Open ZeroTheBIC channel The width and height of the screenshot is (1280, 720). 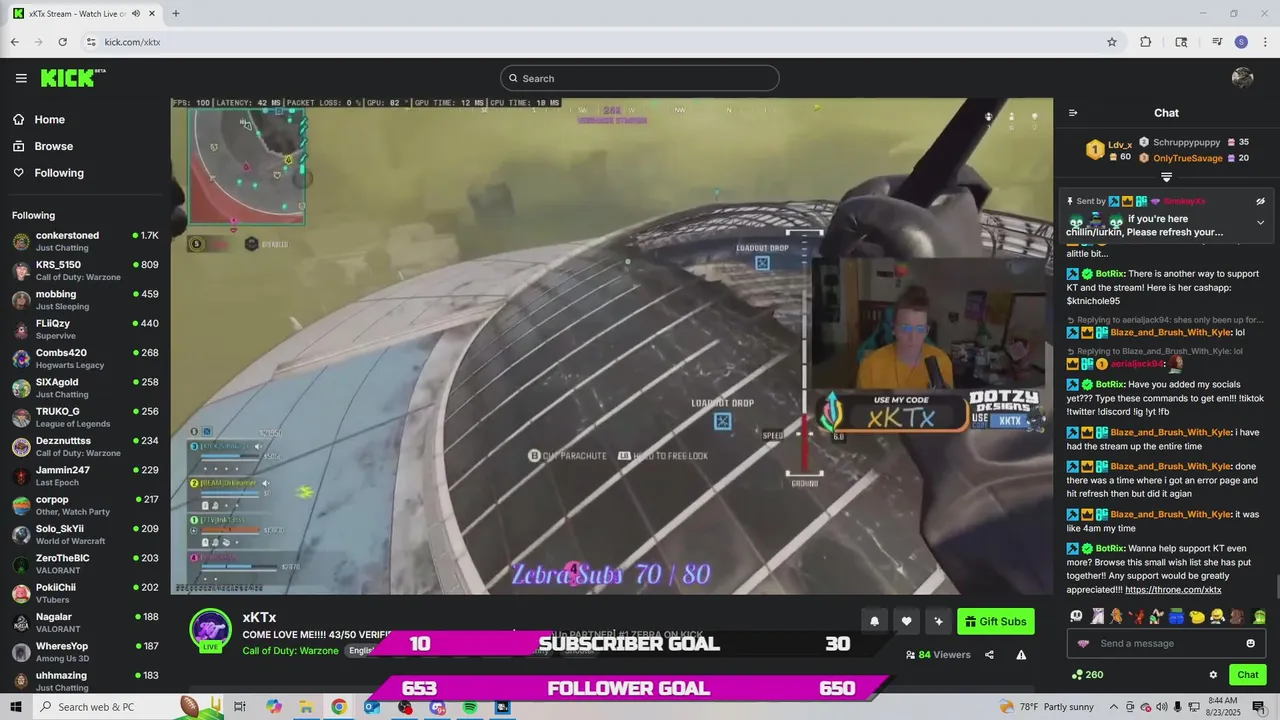(x=85, y=563)
